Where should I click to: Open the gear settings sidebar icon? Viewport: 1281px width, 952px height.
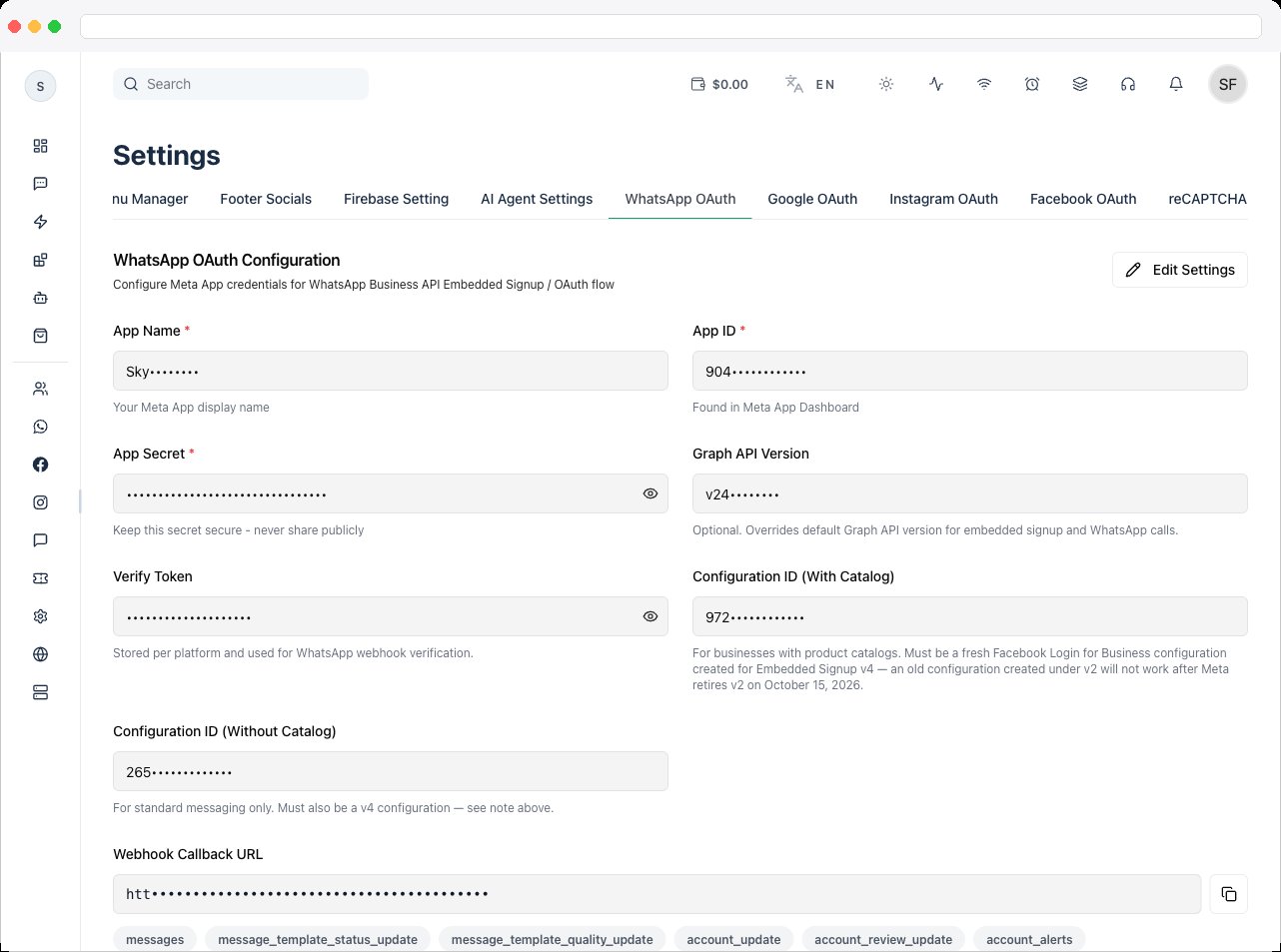[40, 616]
